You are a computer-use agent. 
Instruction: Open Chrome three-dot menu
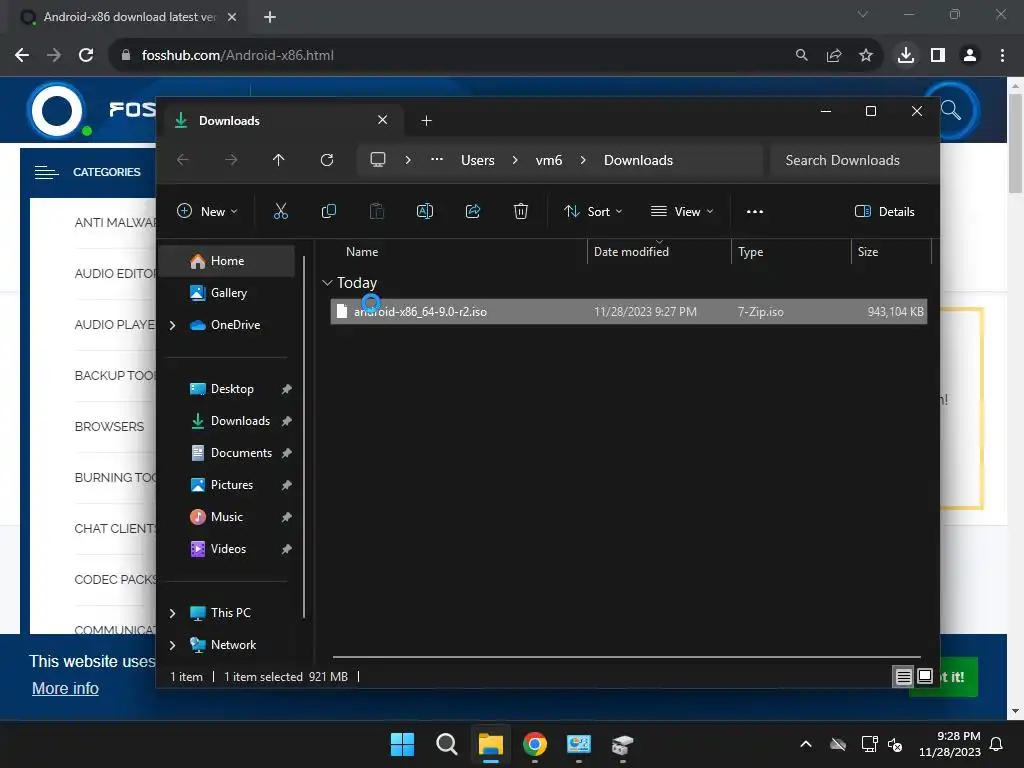point(1002,56)
